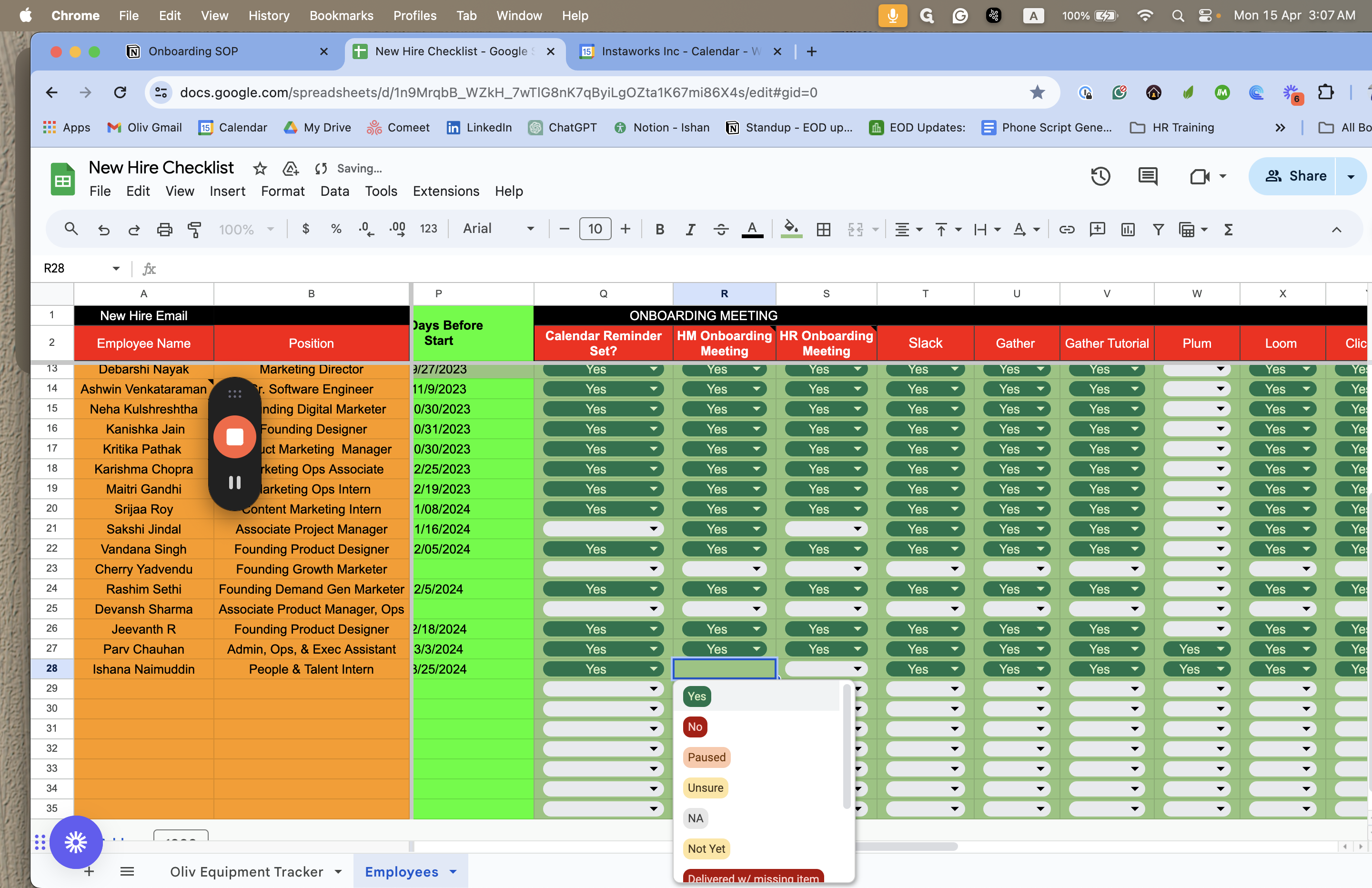Open the insert chart tool
Viewport: 1372px width, 888px height.
pos(1128,230)
